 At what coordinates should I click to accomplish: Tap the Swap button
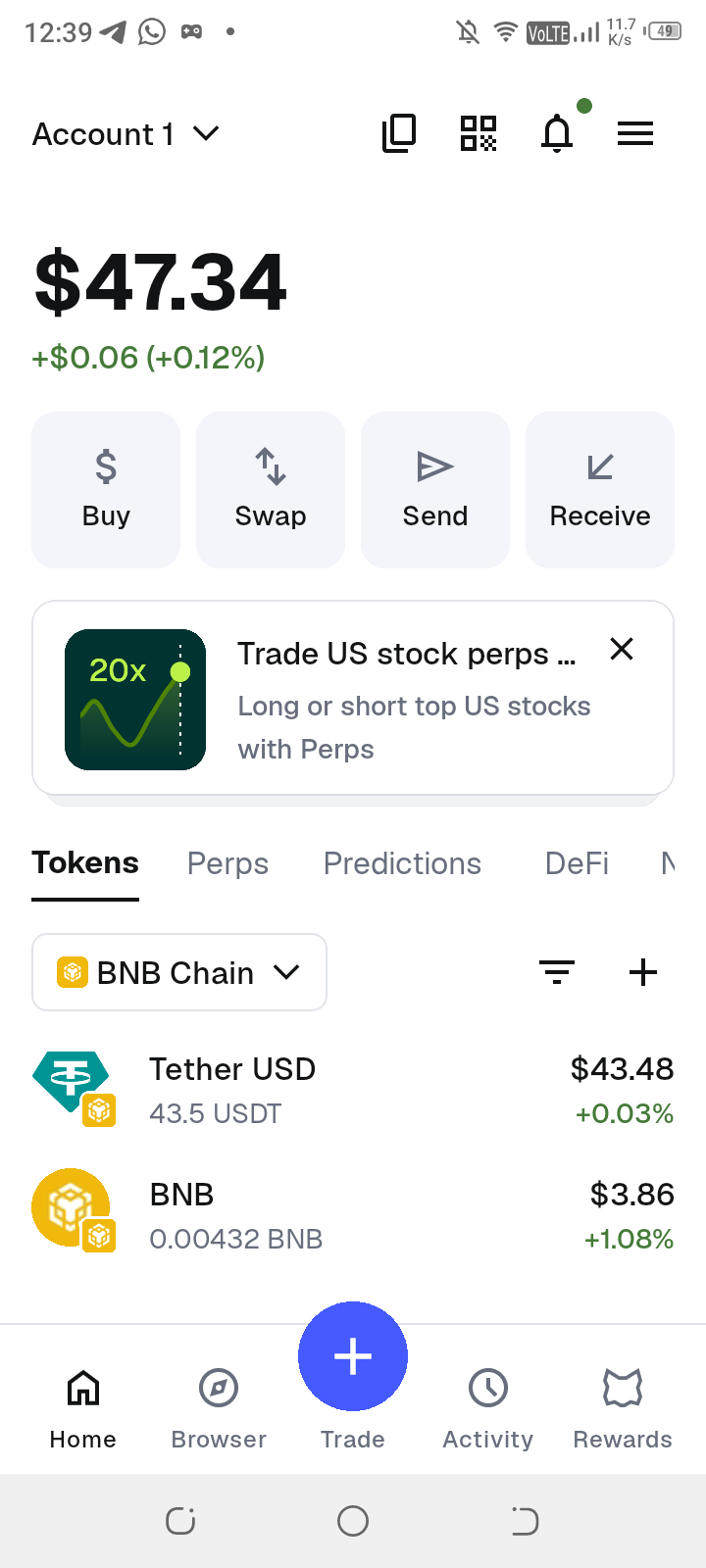tap(271, 489)
